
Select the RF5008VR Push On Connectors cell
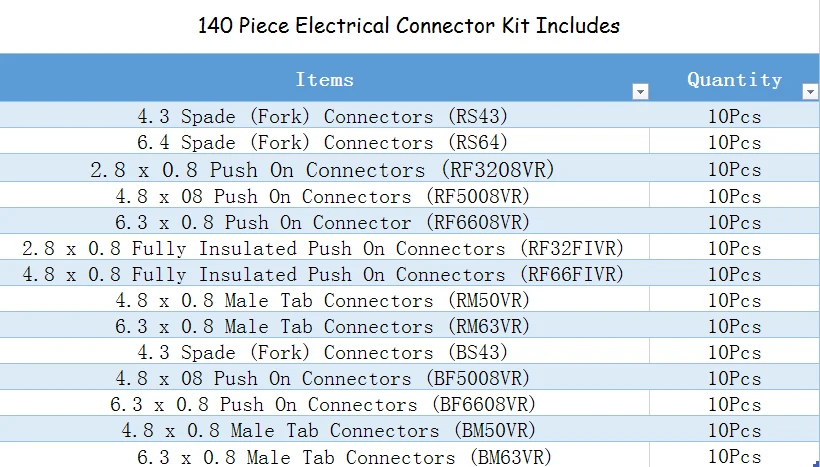pyautogui.click(x=323, y=196)
